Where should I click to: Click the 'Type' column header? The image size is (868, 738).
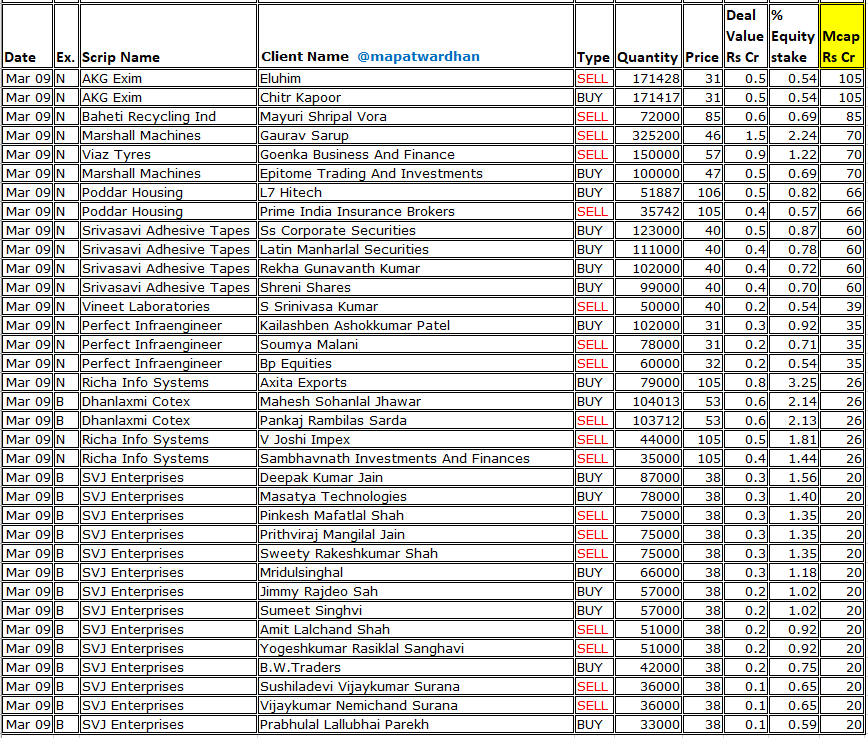pos(593,37)
